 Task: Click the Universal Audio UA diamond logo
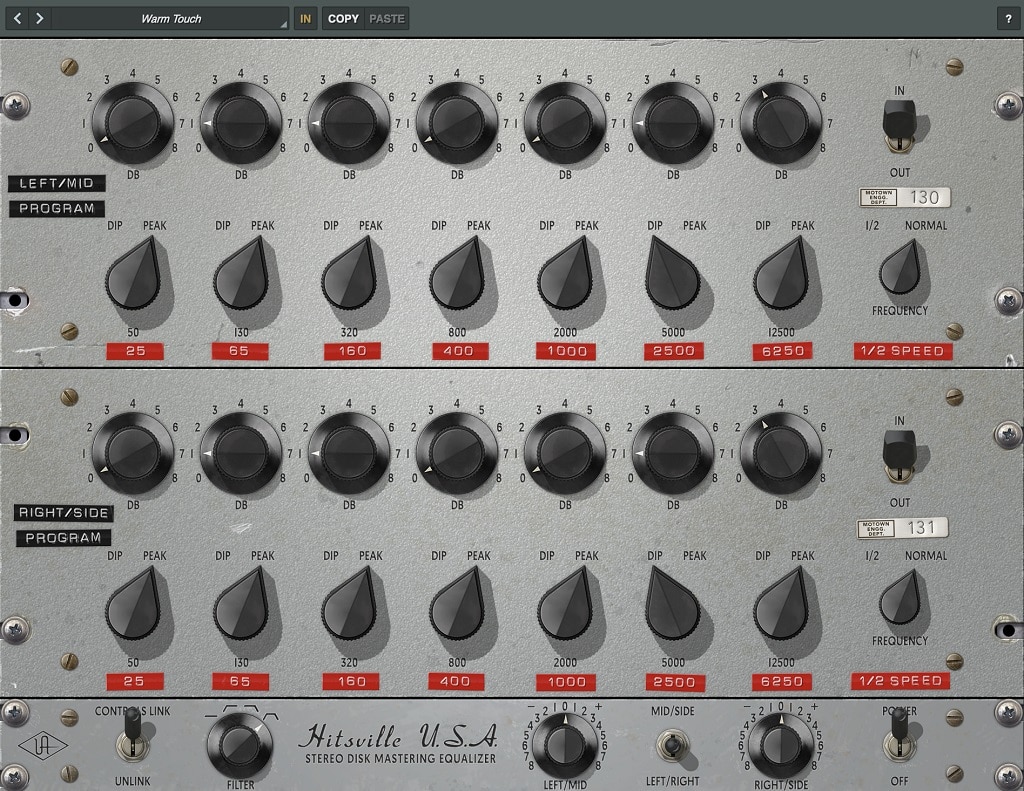click(43, 746)
